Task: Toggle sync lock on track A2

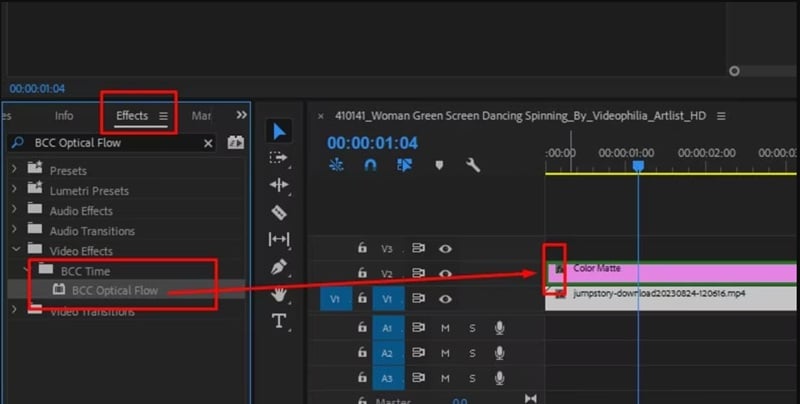Action: click(418, 352)
